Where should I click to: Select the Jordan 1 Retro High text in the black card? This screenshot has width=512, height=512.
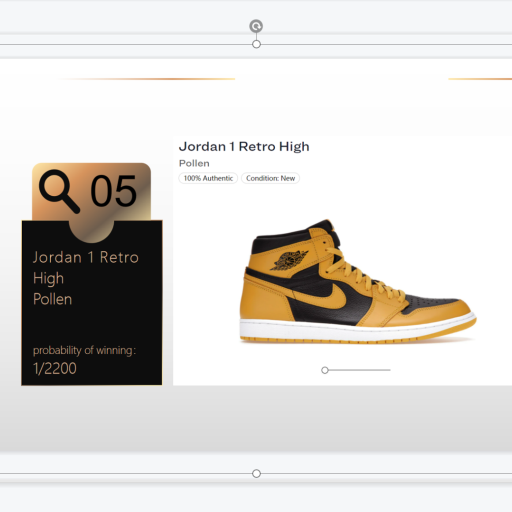(x=86, y=268)
